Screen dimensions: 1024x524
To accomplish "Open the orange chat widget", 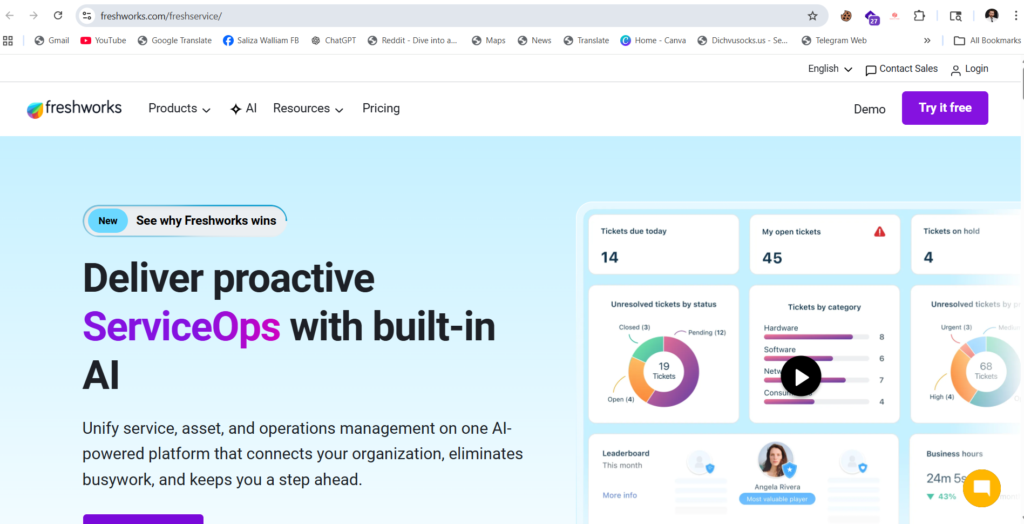I will point(981,488).
